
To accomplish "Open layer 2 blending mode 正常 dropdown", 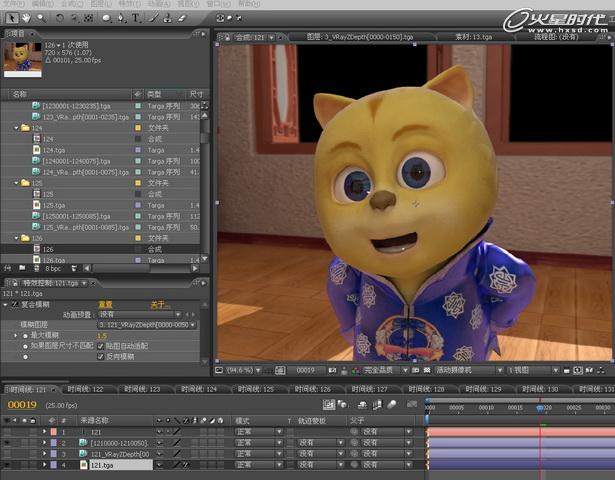I will (258, 443).
